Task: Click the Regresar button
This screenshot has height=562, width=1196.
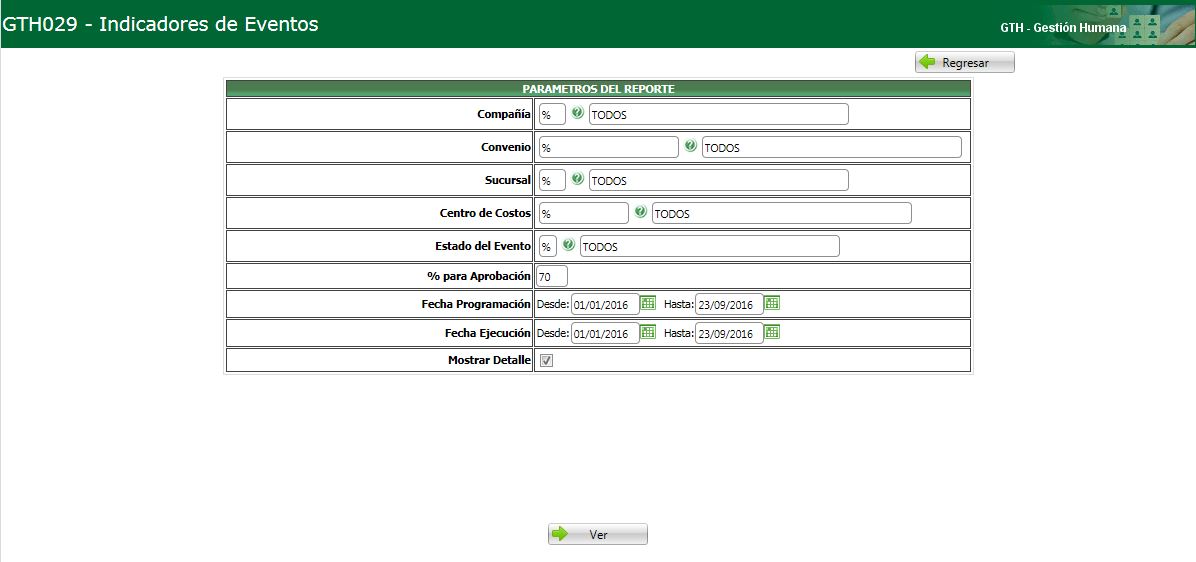Action: (x=965, y=63)
